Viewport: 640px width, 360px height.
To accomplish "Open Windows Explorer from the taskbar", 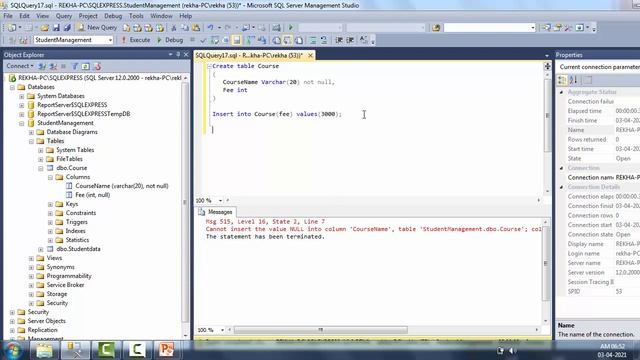I will [x=44, y=350].
